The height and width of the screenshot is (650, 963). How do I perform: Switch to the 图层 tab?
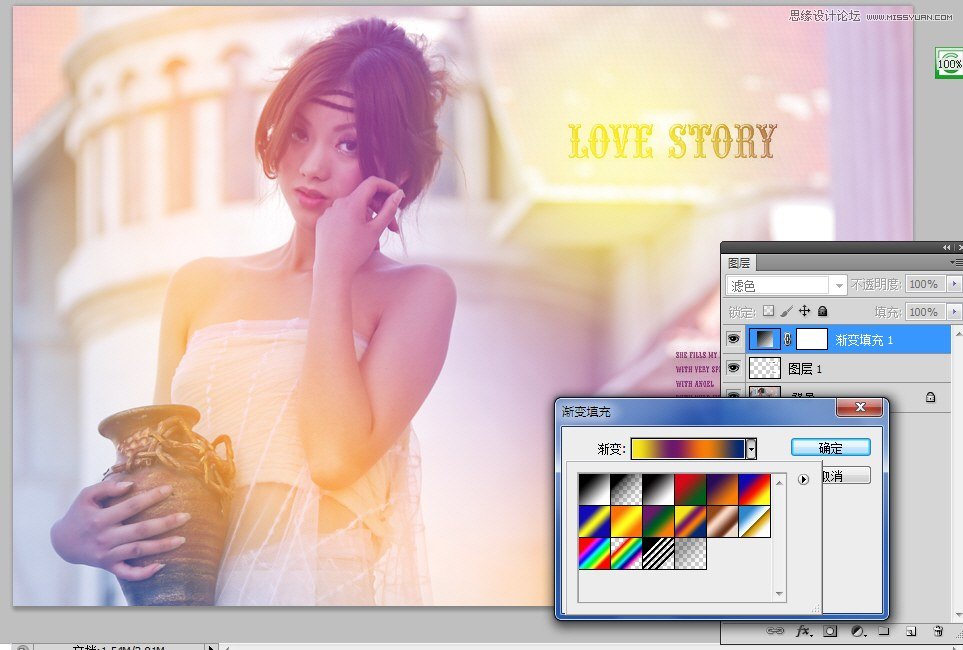(x=739, y=263)
